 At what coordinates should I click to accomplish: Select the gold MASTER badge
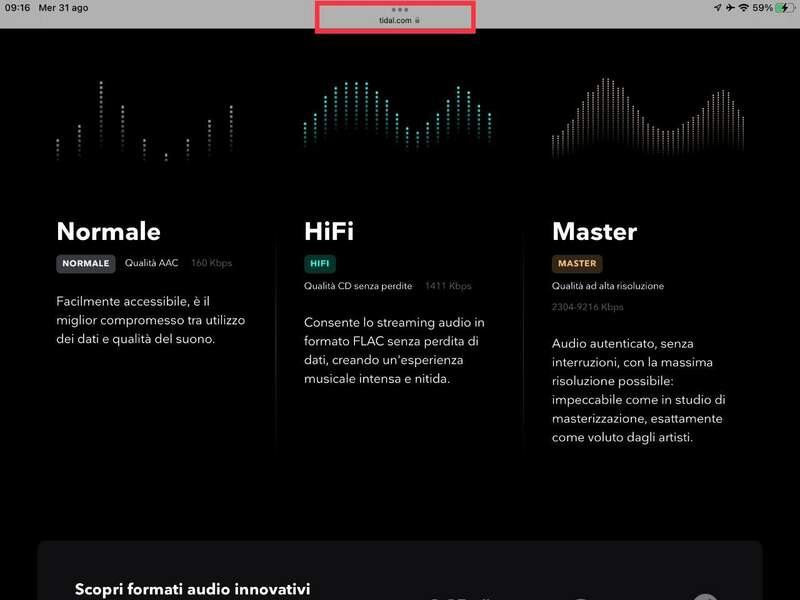click(x=577, y=264)
